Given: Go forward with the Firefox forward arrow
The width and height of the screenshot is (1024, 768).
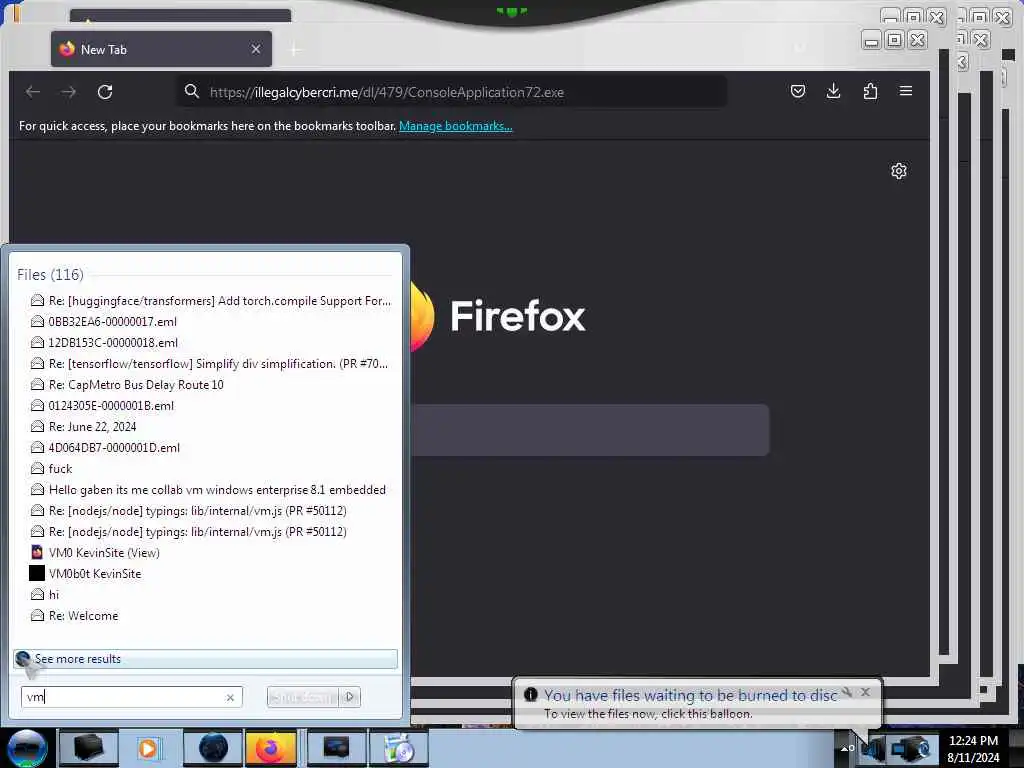Looking at the screenshot, I should [x=69, y=92].
